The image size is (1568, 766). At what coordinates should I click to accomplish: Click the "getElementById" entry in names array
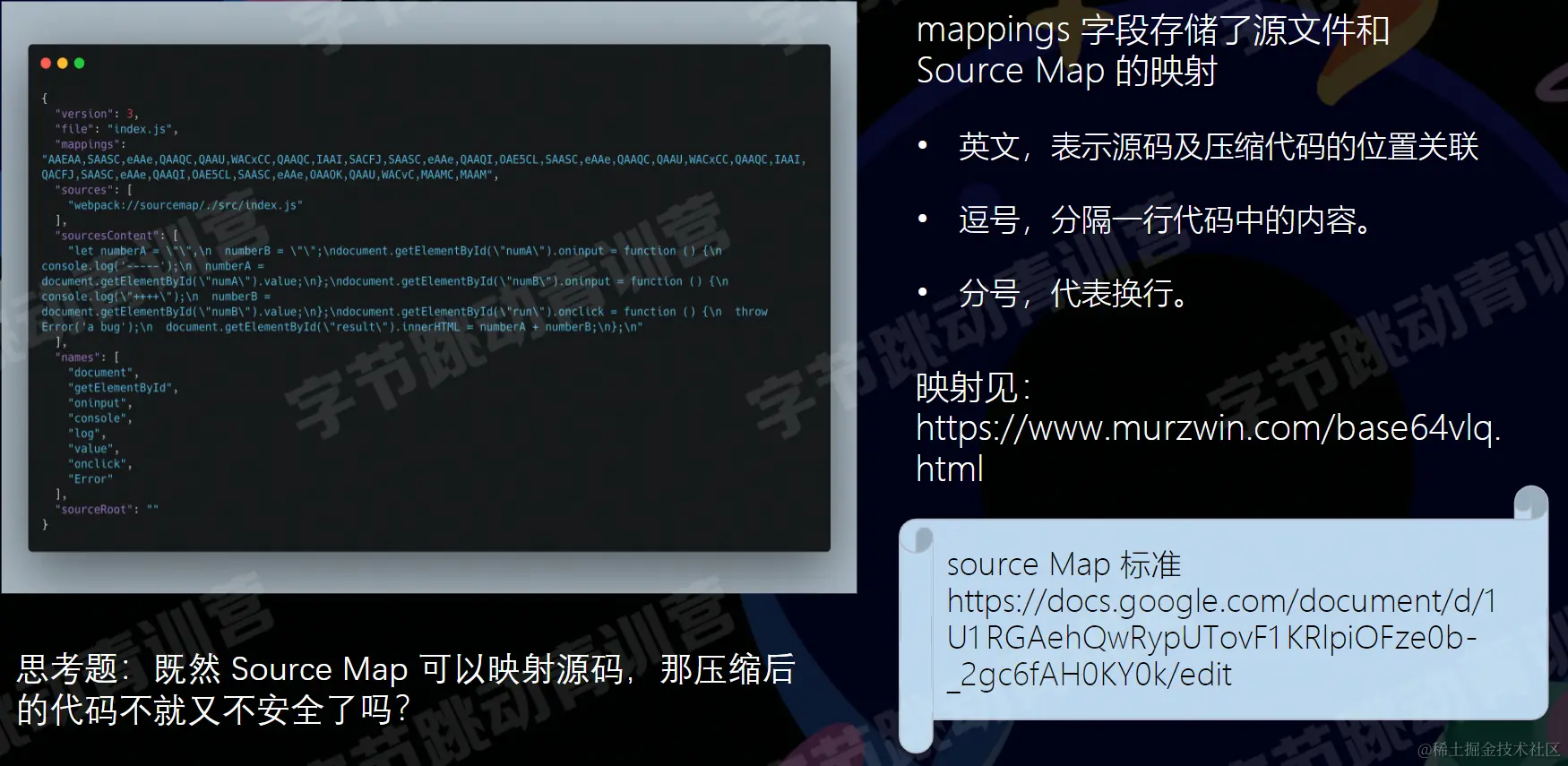pyautogui.click(x=121, y=388)
